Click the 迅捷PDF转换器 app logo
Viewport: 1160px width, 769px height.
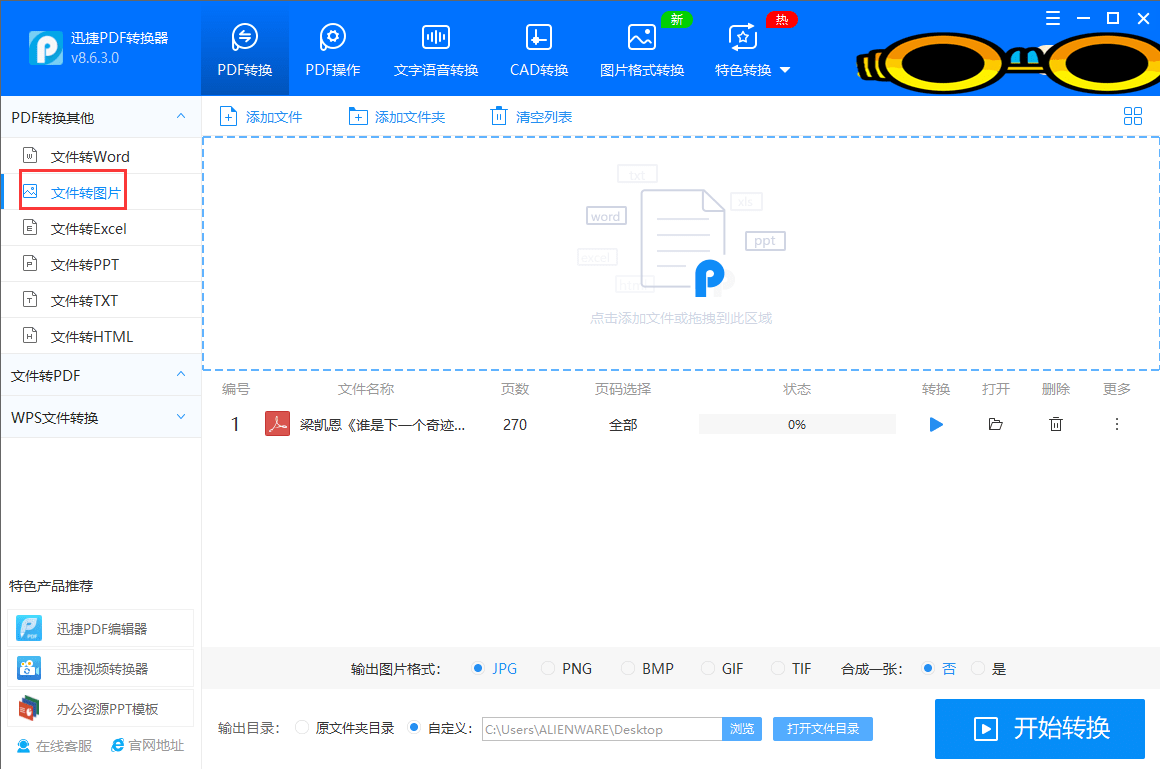point(46,48)
